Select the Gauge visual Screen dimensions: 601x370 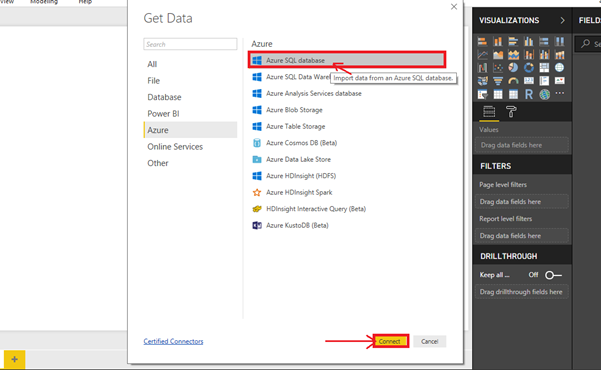[513, 81]
